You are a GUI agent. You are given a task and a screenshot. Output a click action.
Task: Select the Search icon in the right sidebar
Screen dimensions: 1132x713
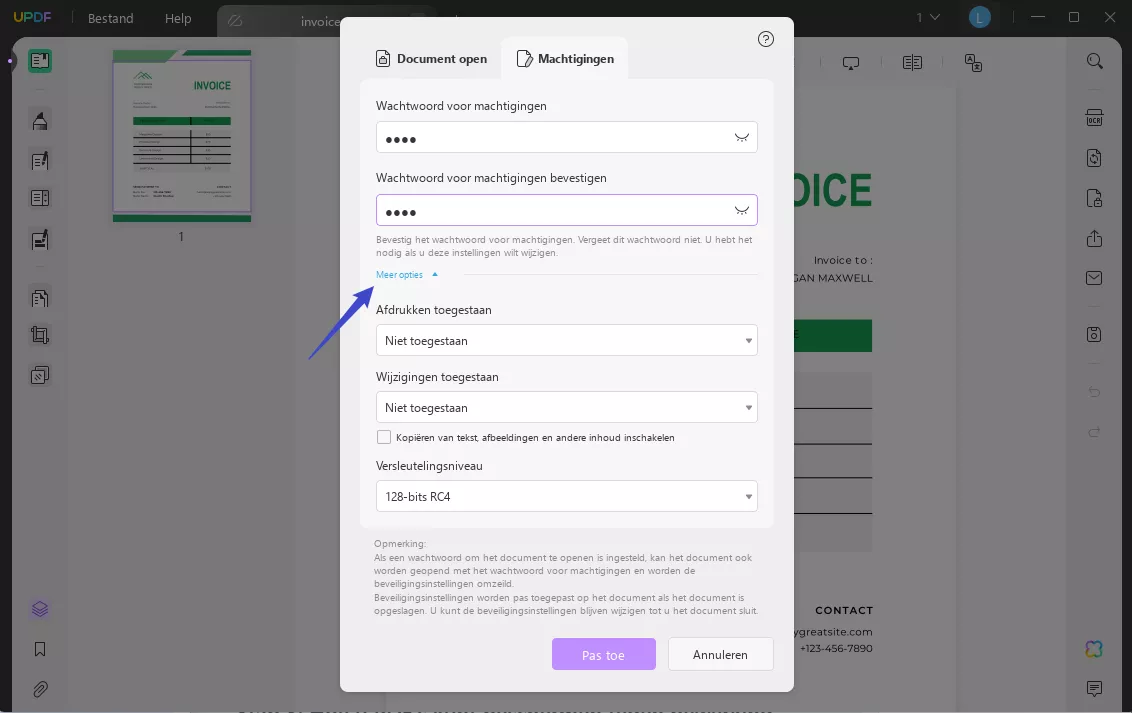pyautogui.click(x=1093, y=60)
